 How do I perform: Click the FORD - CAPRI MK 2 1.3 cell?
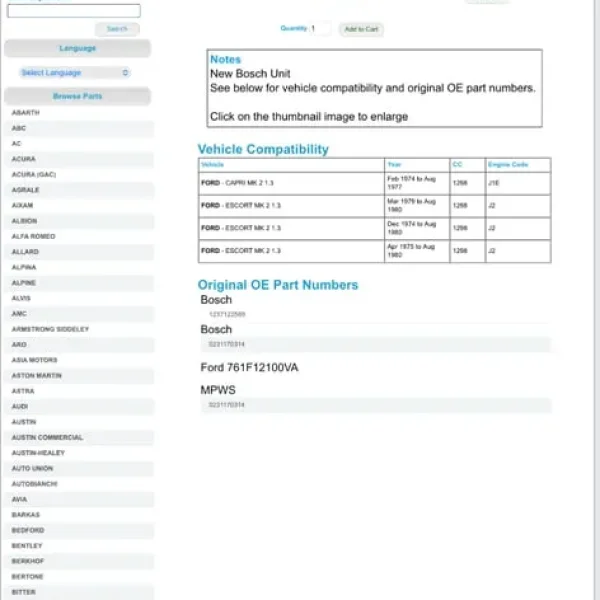[291, 183]
